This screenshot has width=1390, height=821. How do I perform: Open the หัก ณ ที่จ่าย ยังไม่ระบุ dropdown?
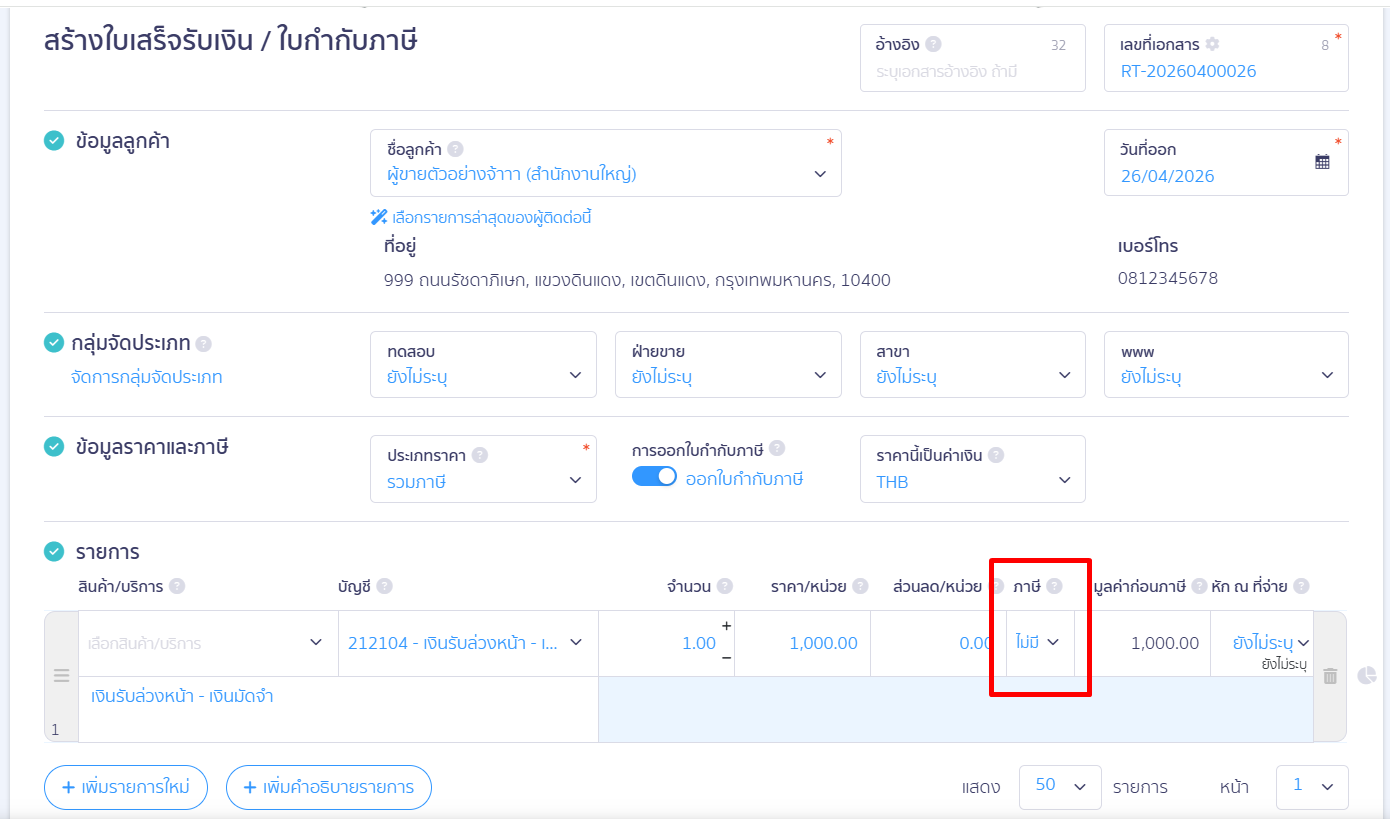coord(1262,643)
